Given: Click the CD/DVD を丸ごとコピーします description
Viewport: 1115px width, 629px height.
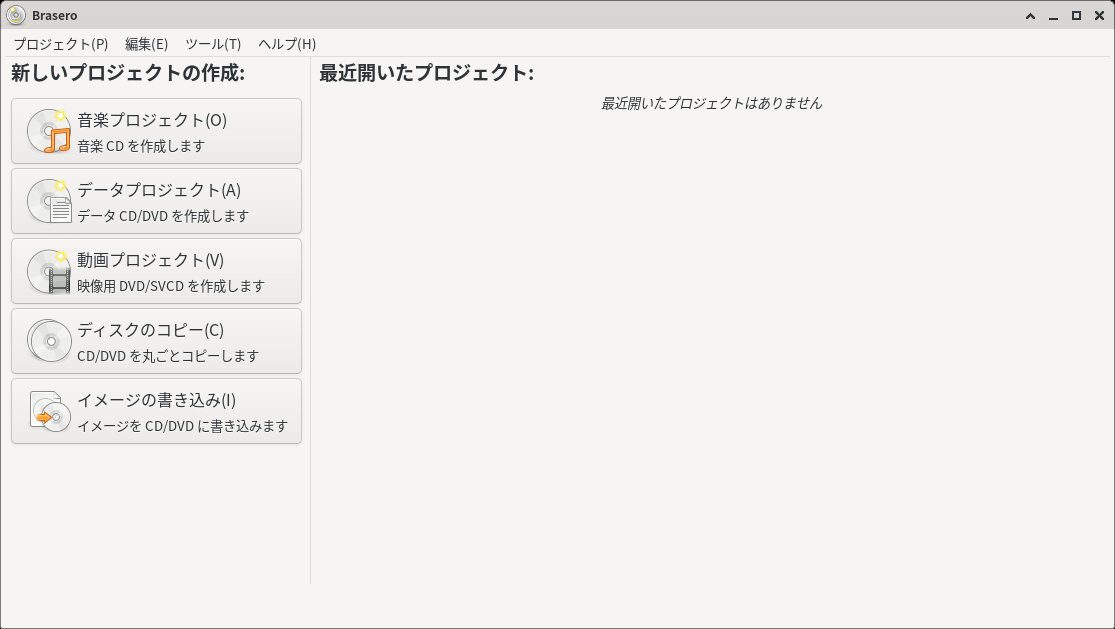Looking at the screenshot, I should (168, 356).
